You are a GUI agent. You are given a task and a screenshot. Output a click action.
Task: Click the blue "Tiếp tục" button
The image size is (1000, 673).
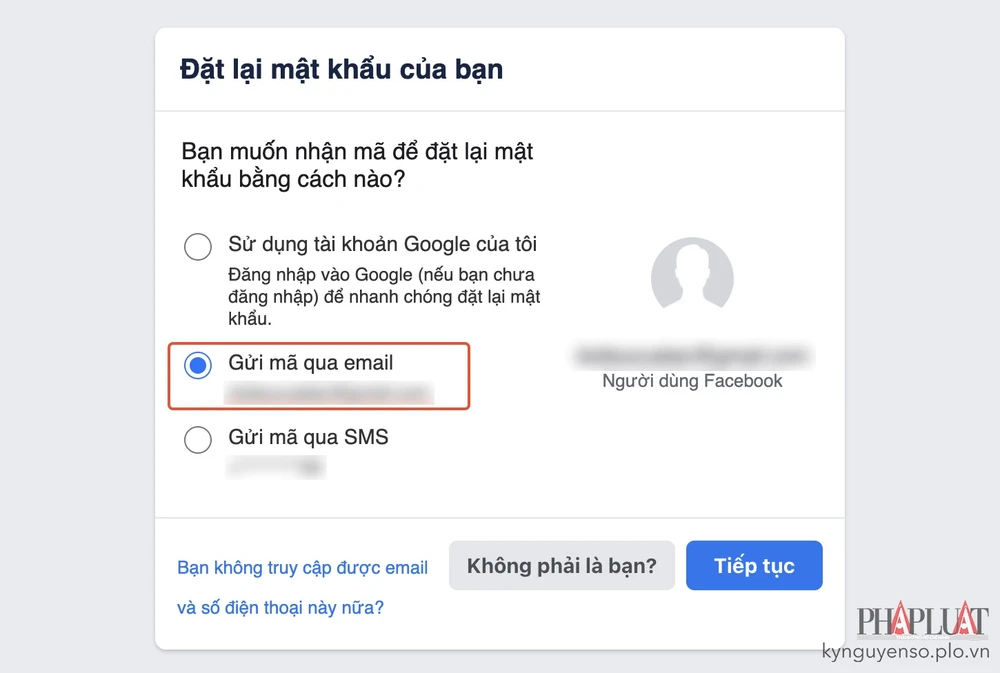tap(754, 565)
